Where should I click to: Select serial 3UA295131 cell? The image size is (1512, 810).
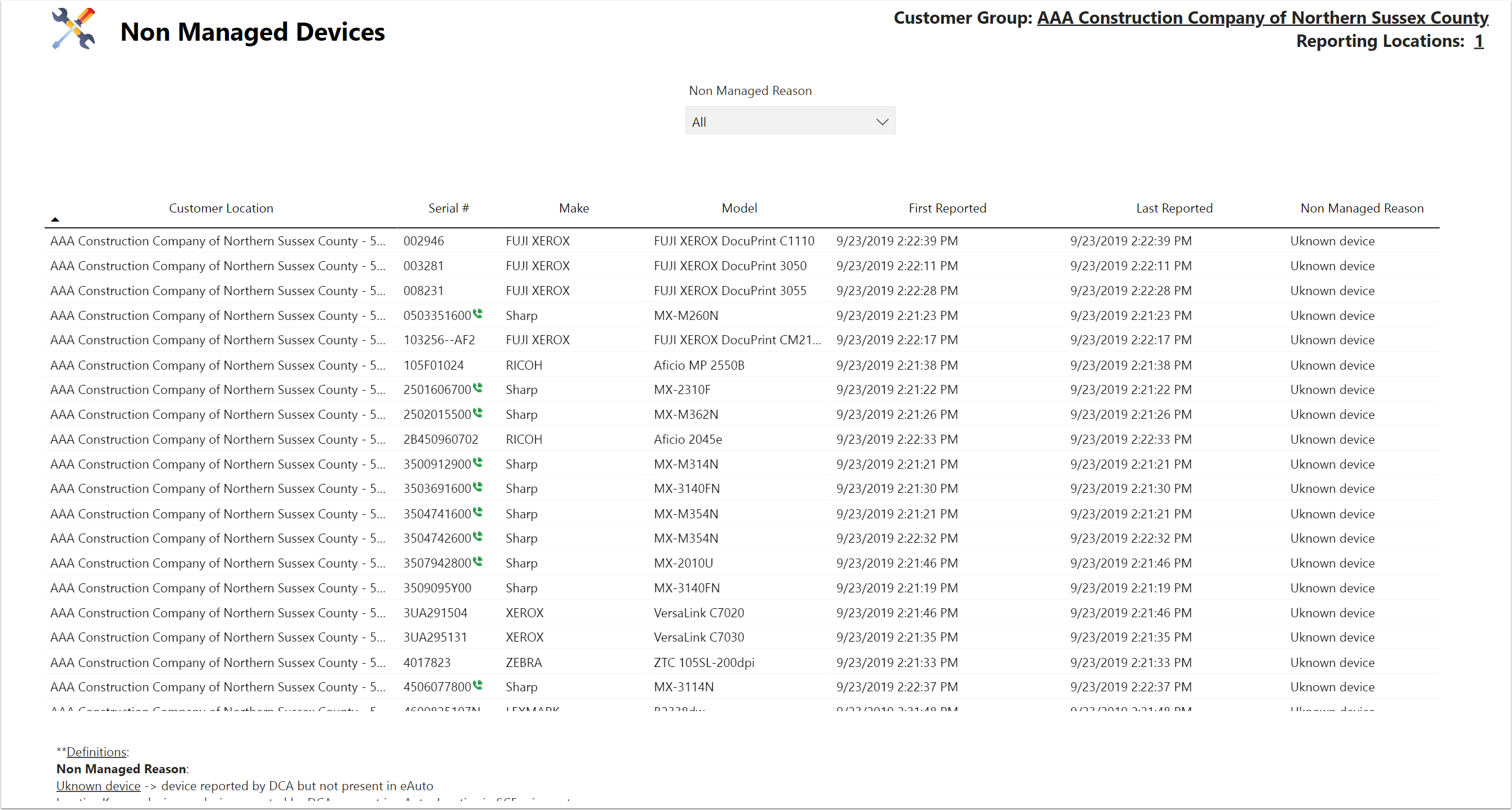click(x=435, y=638)
